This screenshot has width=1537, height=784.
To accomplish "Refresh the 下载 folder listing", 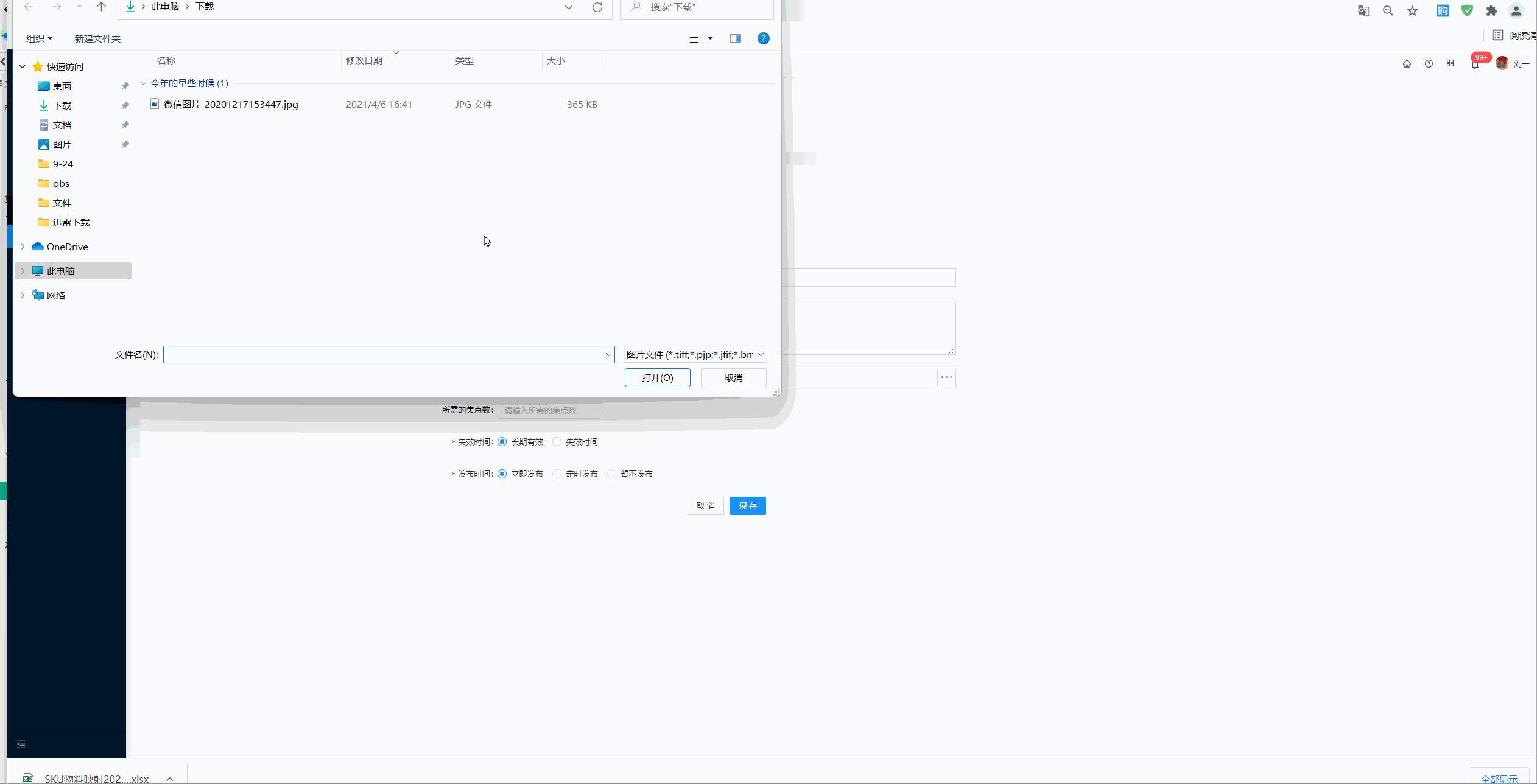I will coord(597,7).
